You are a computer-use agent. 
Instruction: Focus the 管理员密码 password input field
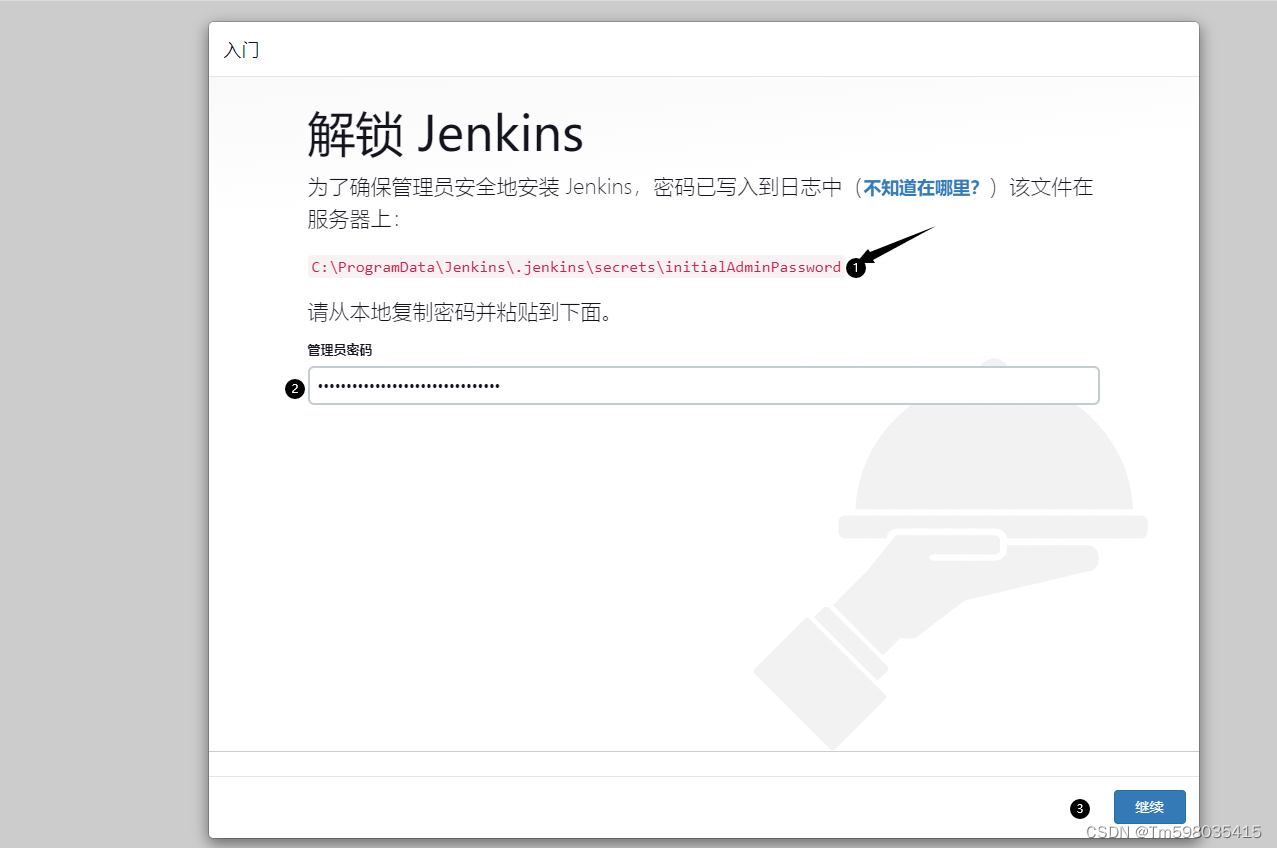pos(704,386)
